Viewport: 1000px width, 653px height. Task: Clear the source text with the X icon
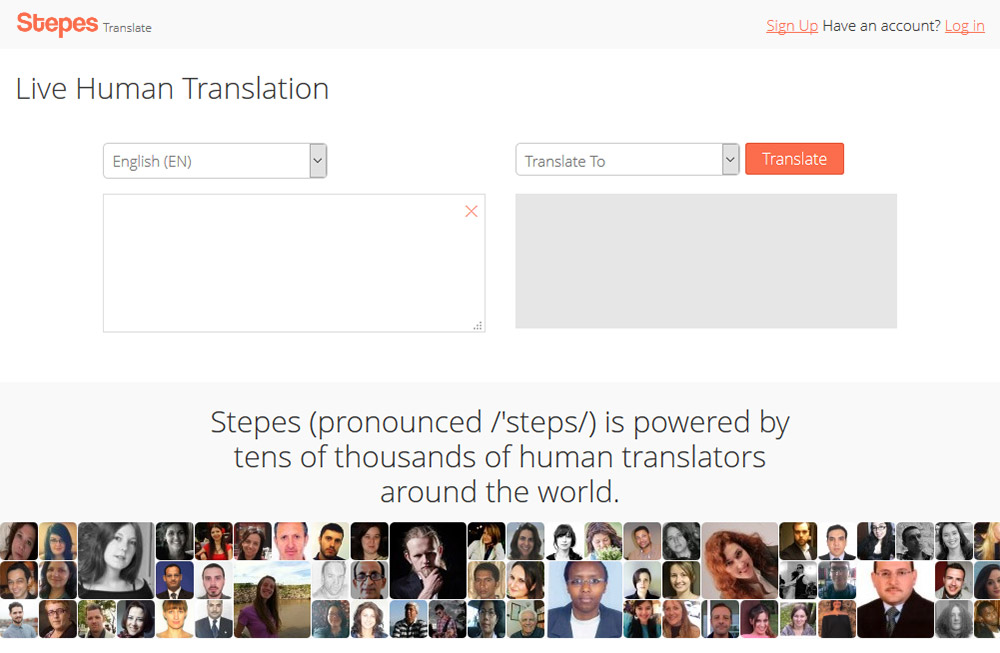pyautogui.click(x=471, y=211)
